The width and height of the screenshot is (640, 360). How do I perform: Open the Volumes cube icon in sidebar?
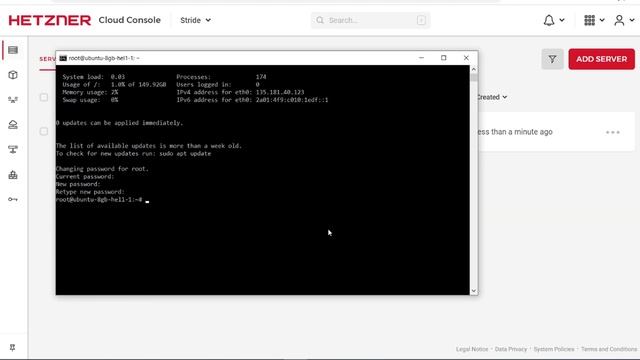(13, 75)
